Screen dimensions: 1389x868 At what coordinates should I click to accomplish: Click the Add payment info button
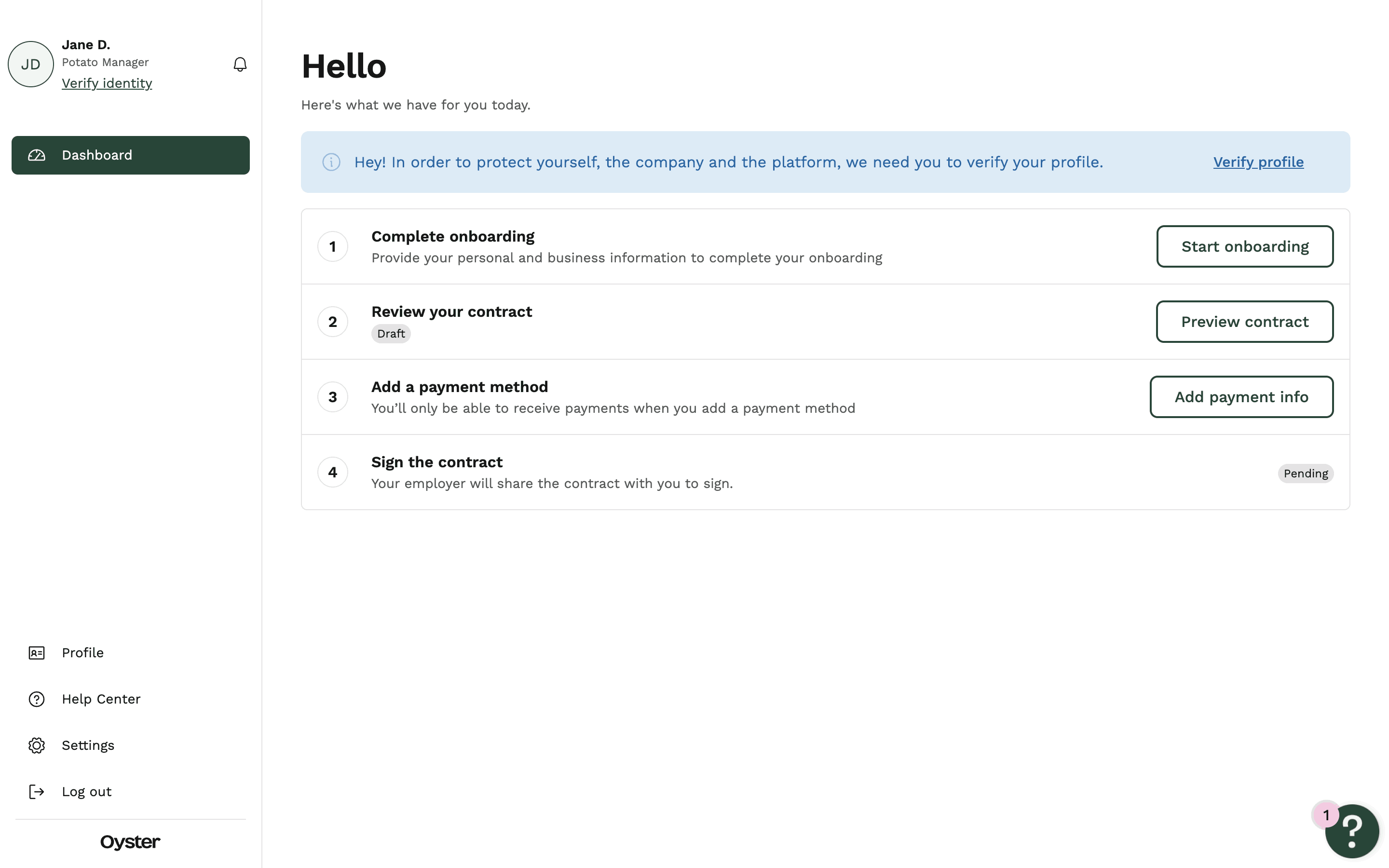tap(1241, 397)
